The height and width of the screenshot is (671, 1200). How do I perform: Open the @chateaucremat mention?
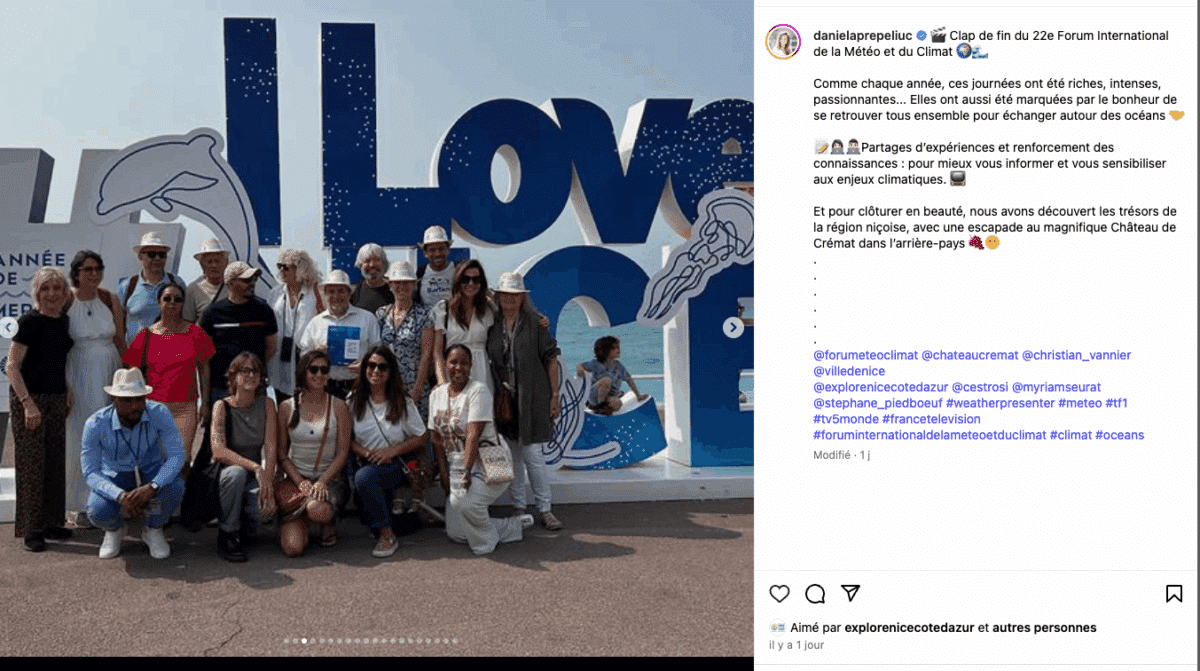970,355
